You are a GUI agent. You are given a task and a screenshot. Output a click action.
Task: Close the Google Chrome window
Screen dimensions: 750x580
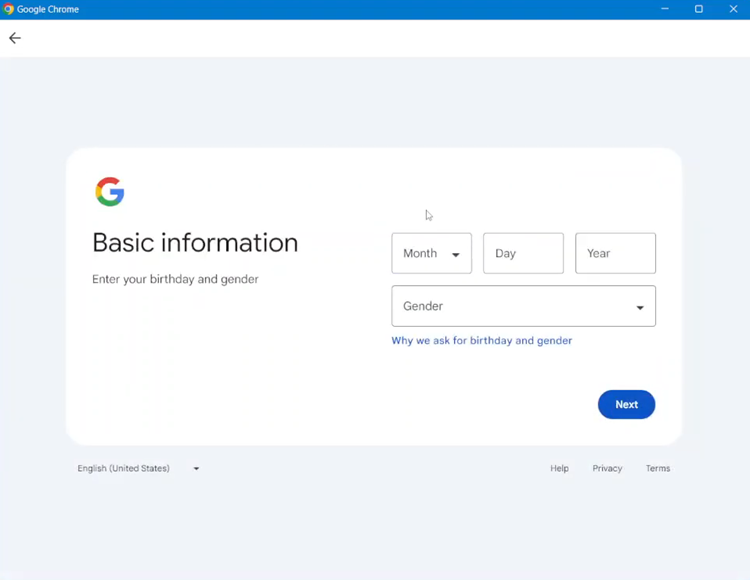[x=733, y=9]
